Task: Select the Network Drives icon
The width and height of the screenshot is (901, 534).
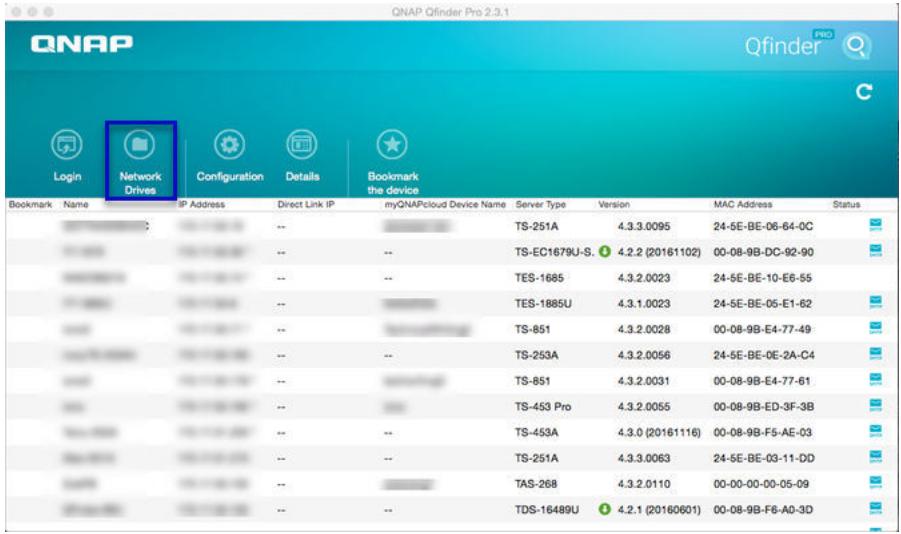Action: click(140, 144)
